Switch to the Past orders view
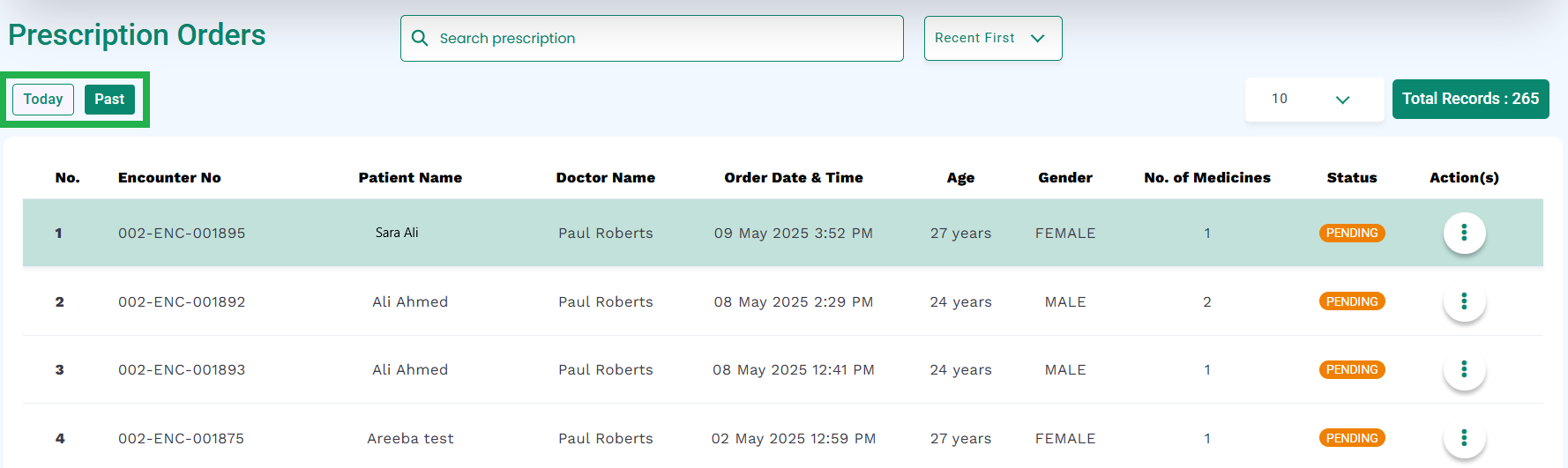The width and height of the screenshot is (1568, 468). point(109,100)
